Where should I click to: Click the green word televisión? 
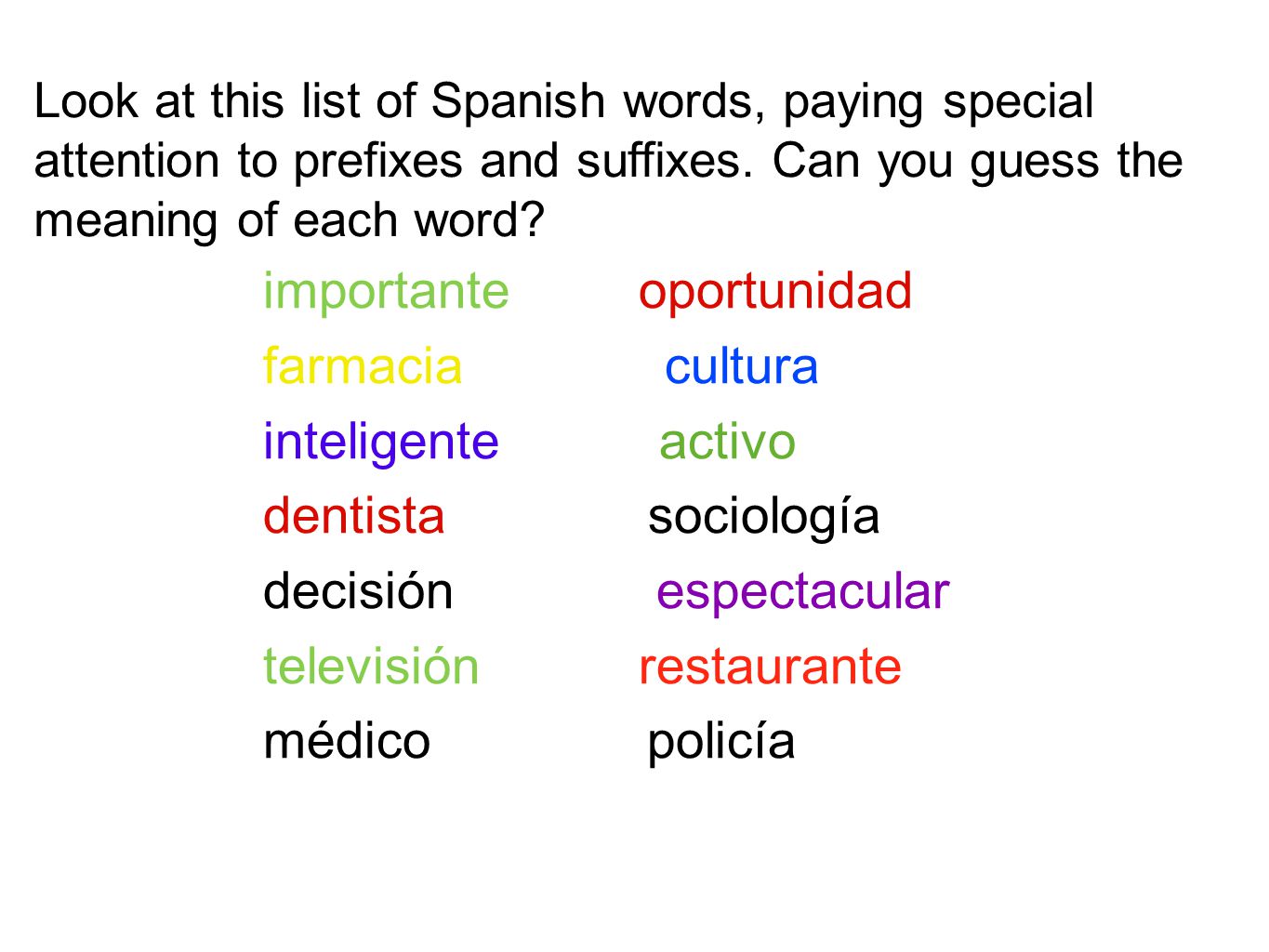click(371, 667)
